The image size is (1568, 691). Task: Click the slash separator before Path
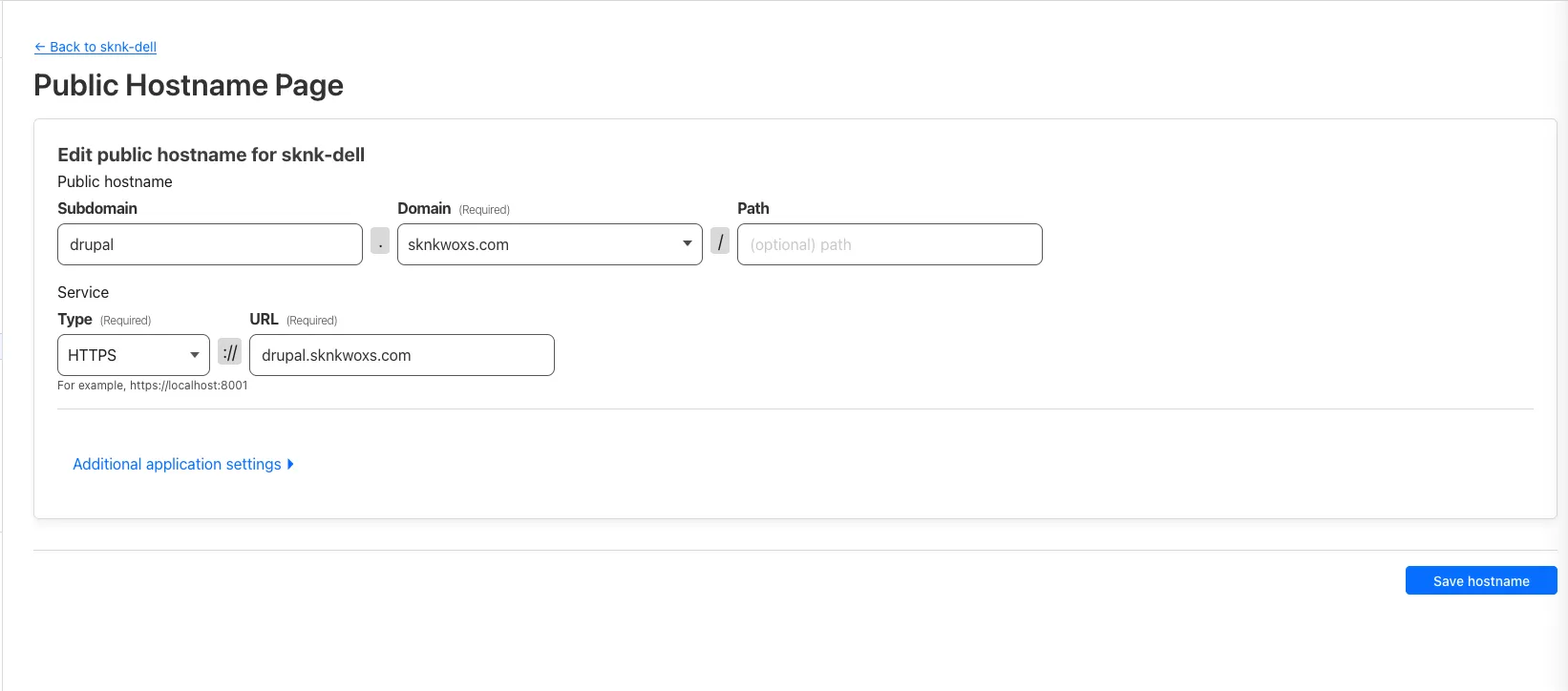(720, 242)
